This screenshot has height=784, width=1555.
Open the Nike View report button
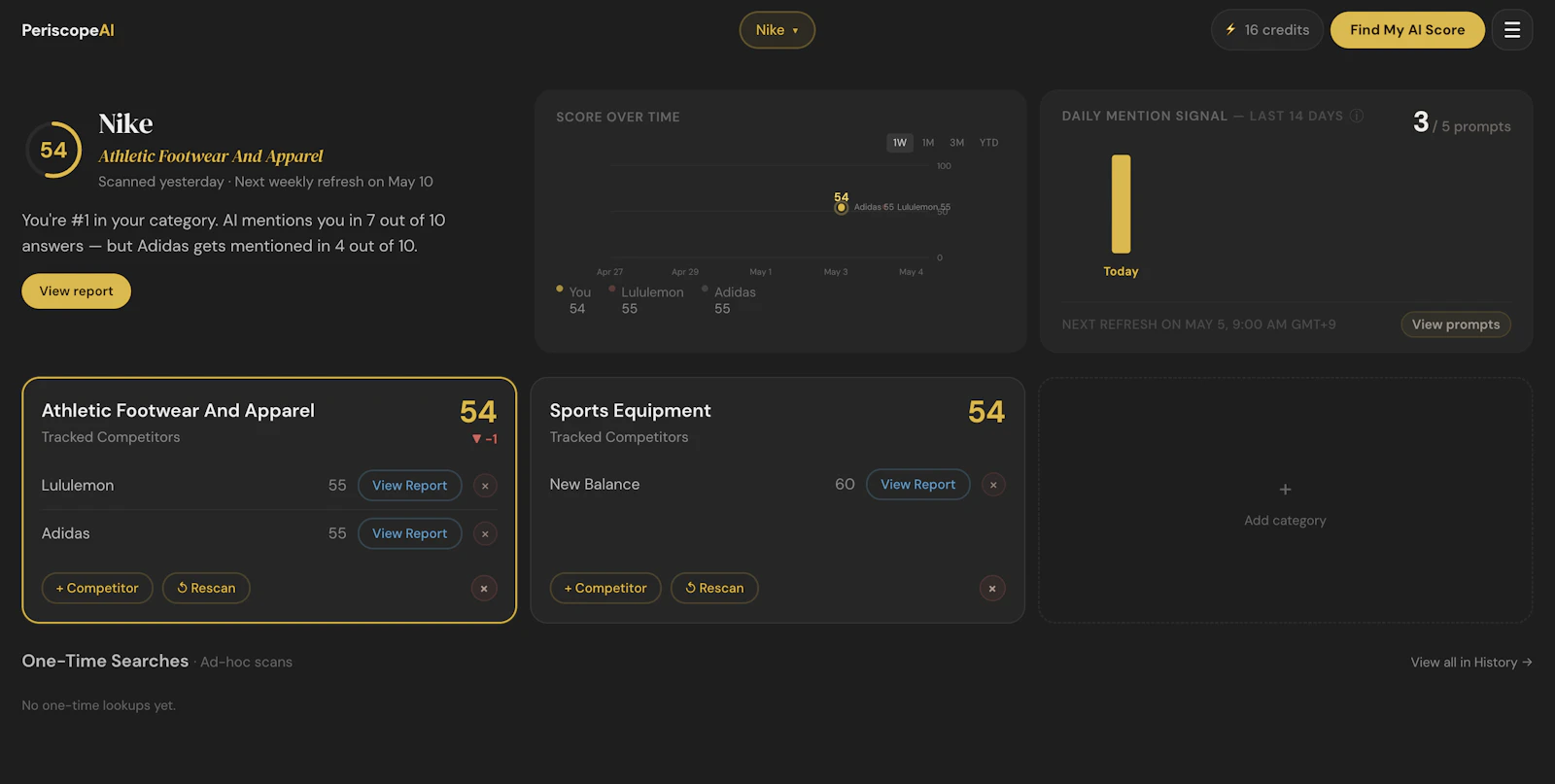point(77,291)
